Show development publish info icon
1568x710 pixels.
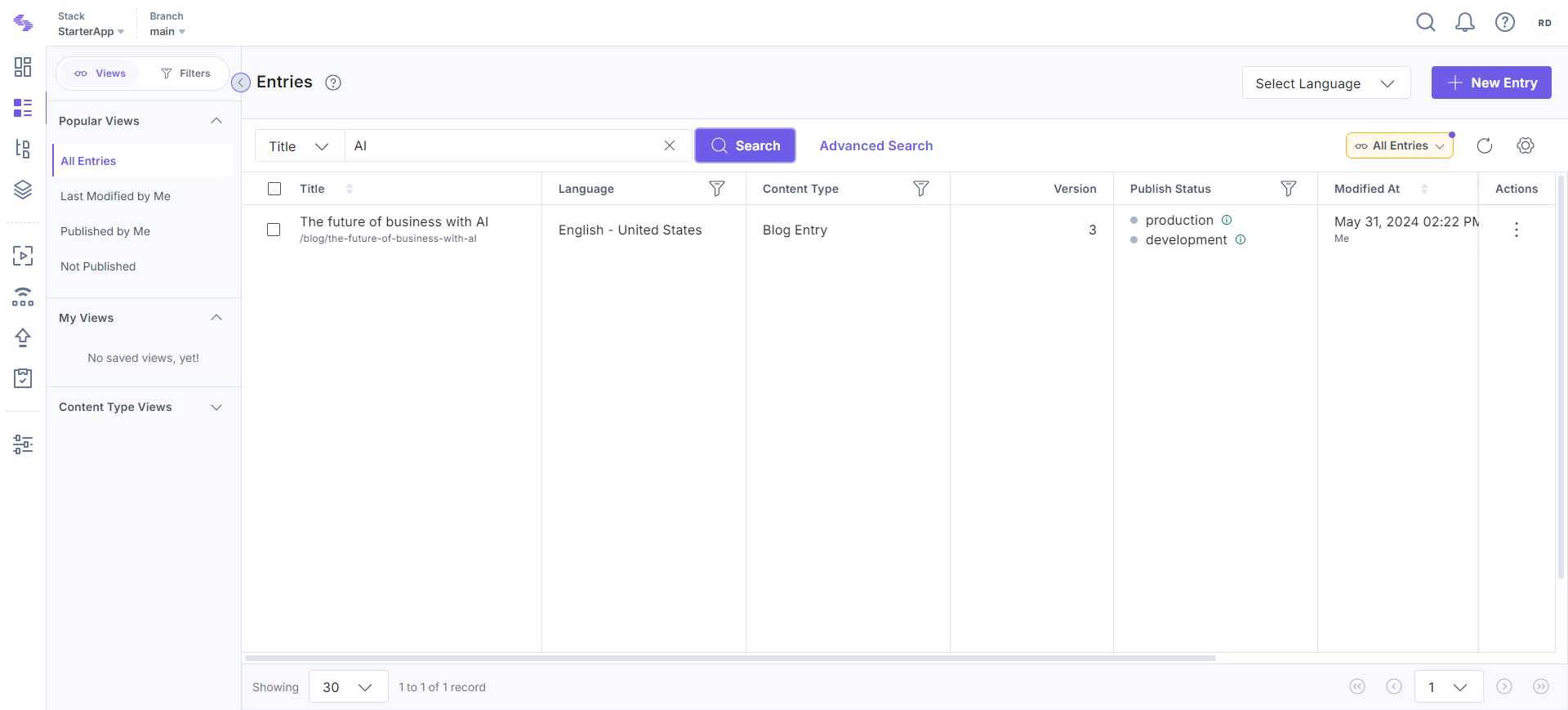[x=1241, y=239]
